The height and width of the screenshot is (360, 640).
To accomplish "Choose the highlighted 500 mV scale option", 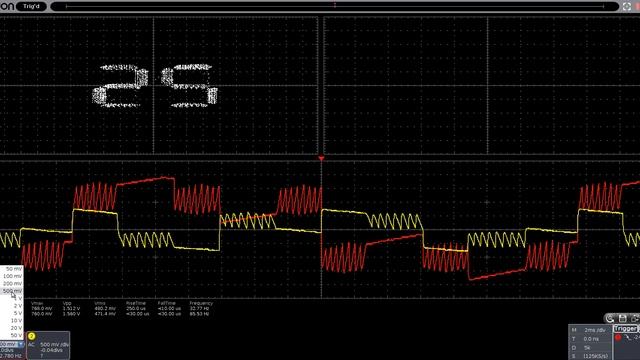I will click(x=11, y=291).
